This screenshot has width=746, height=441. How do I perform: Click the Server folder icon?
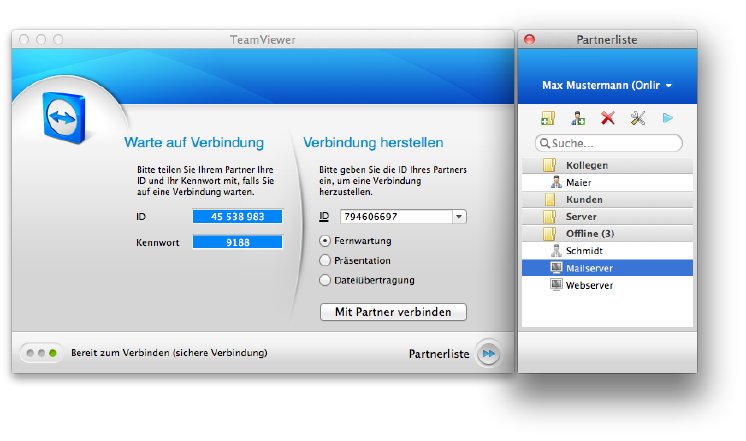(550, 216)
